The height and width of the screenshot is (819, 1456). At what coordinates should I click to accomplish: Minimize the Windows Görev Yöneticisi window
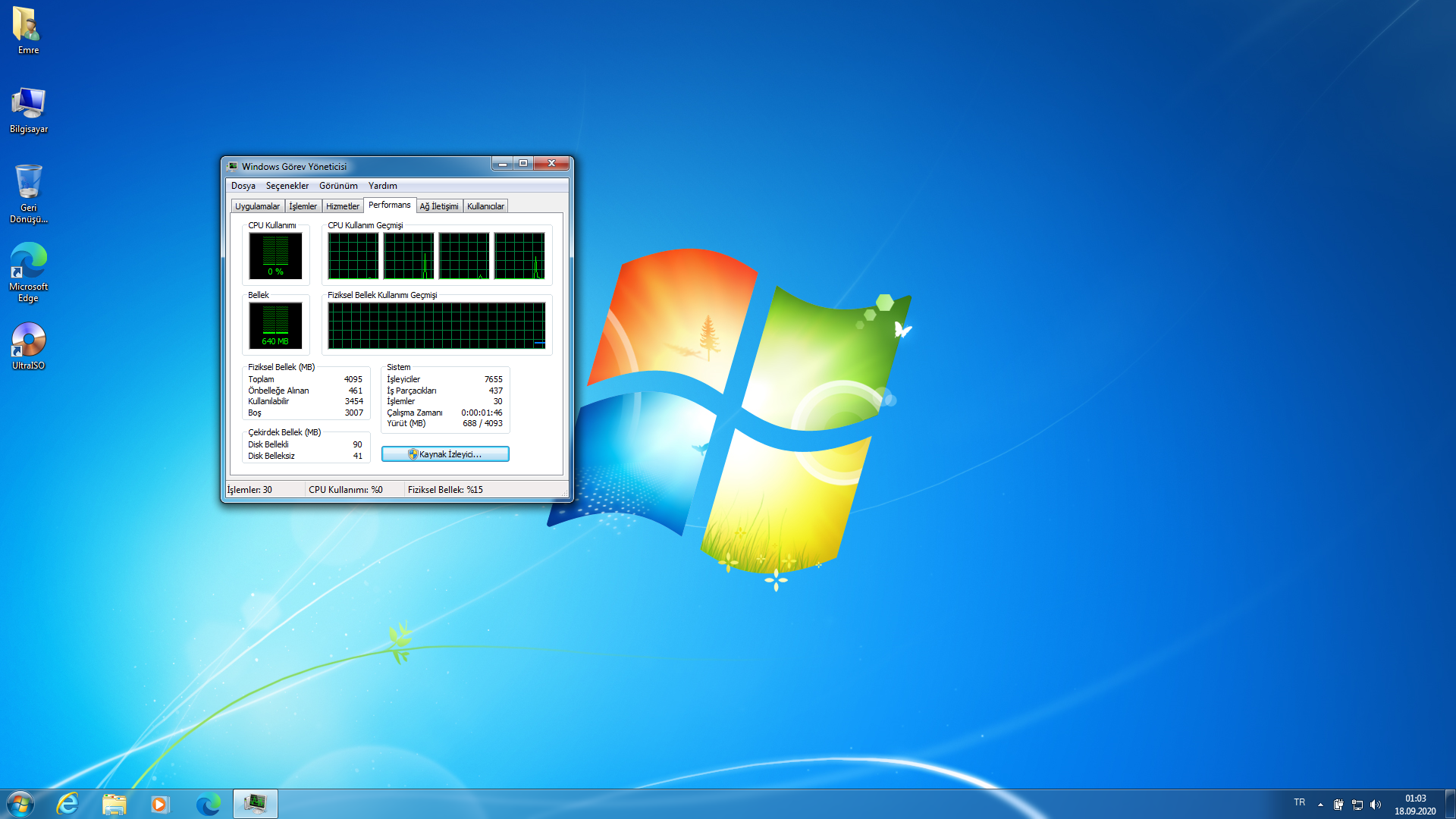click(502, 164)
